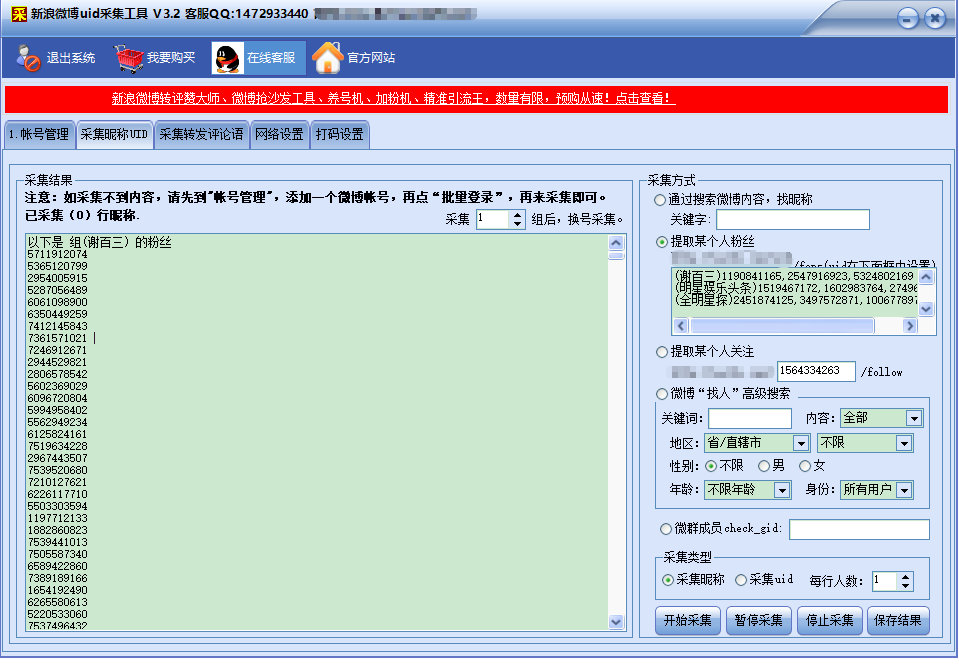
Task: Switch to 打码设置 tab
Action: (339, 135)
